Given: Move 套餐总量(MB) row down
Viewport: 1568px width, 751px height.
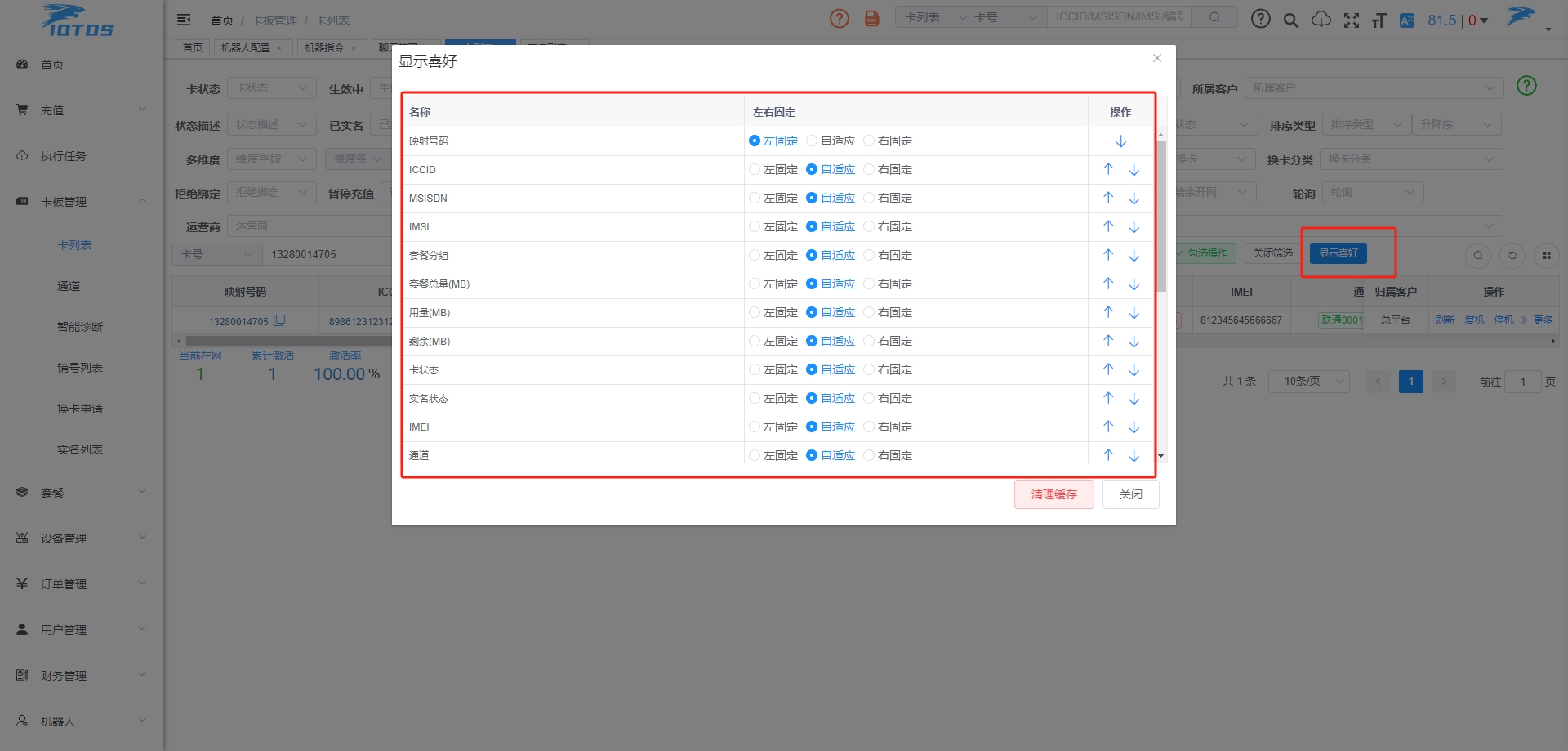Looking at the screenshot, I should (1134, 284).
